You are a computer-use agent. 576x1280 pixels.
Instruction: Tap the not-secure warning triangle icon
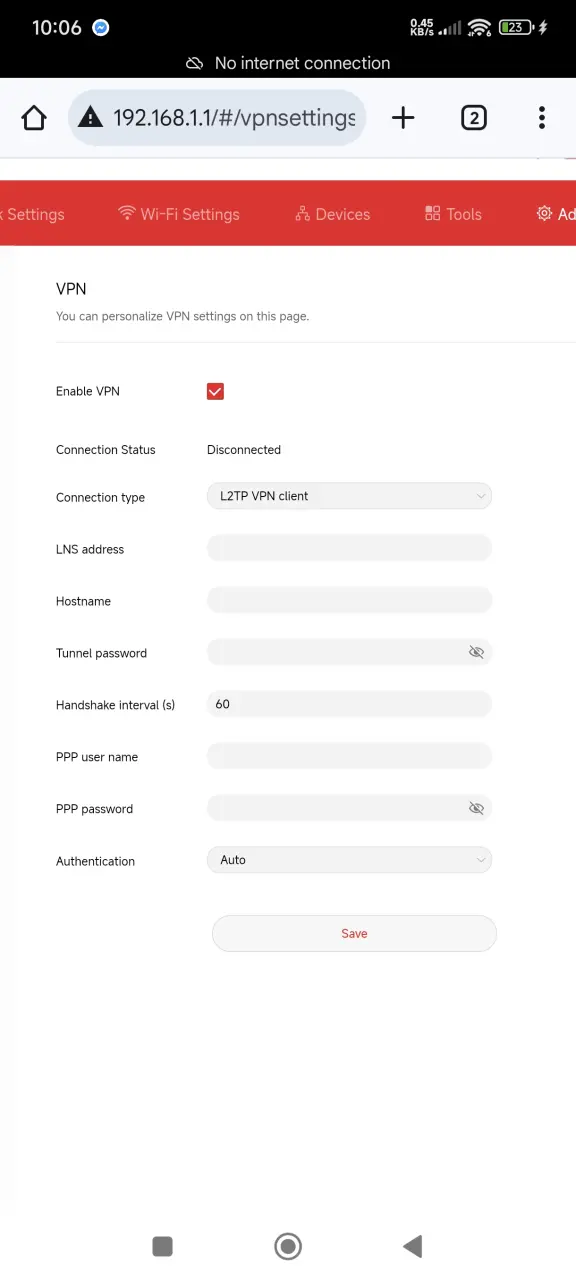(x=91, y=118)
